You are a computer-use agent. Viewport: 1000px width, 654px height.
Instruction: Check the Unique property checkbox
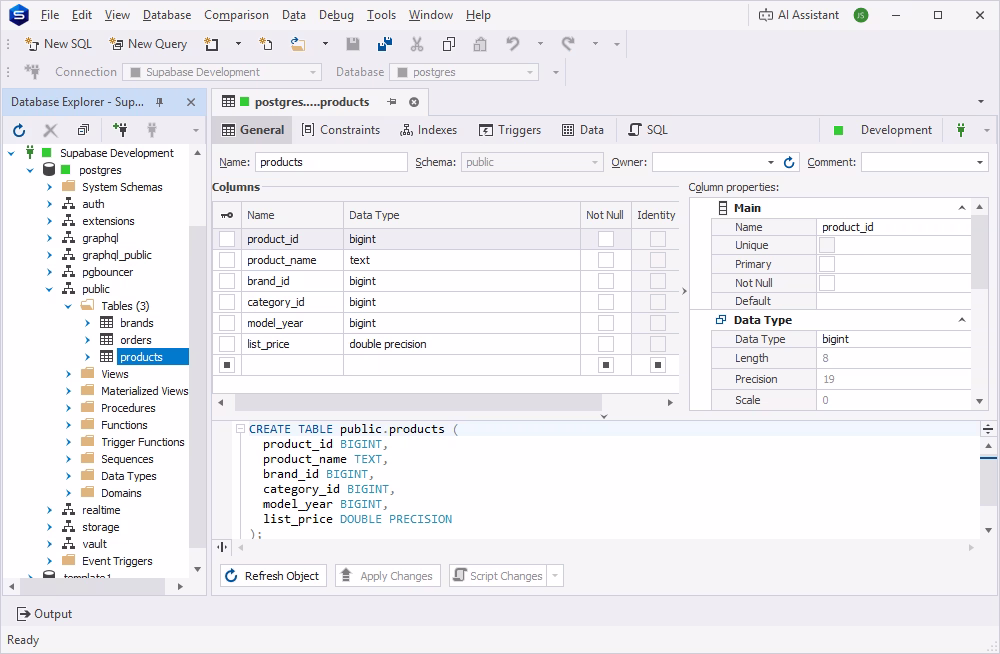[x=827, y=245]
